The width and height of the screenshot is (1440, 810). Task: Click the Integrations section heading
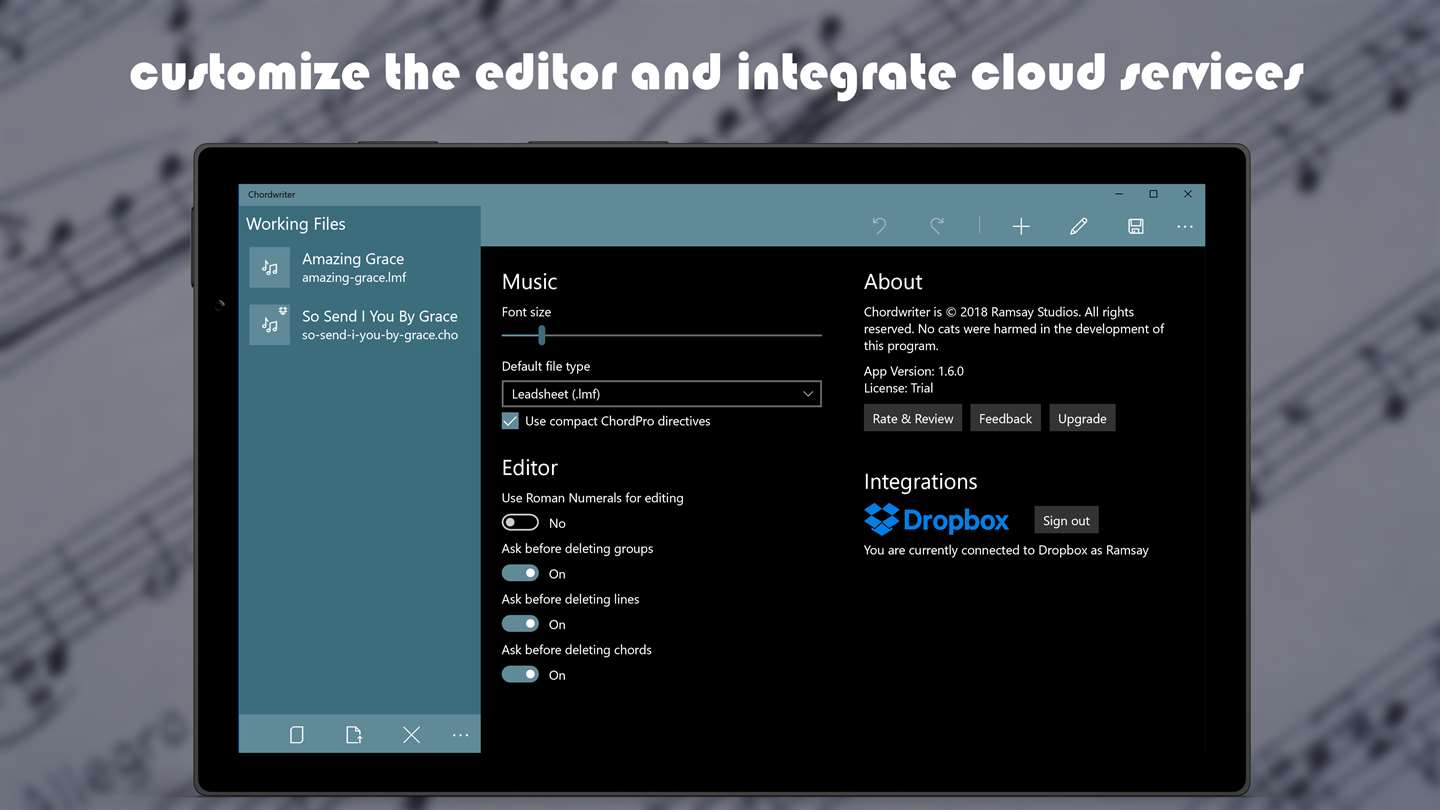coord(921,482)
